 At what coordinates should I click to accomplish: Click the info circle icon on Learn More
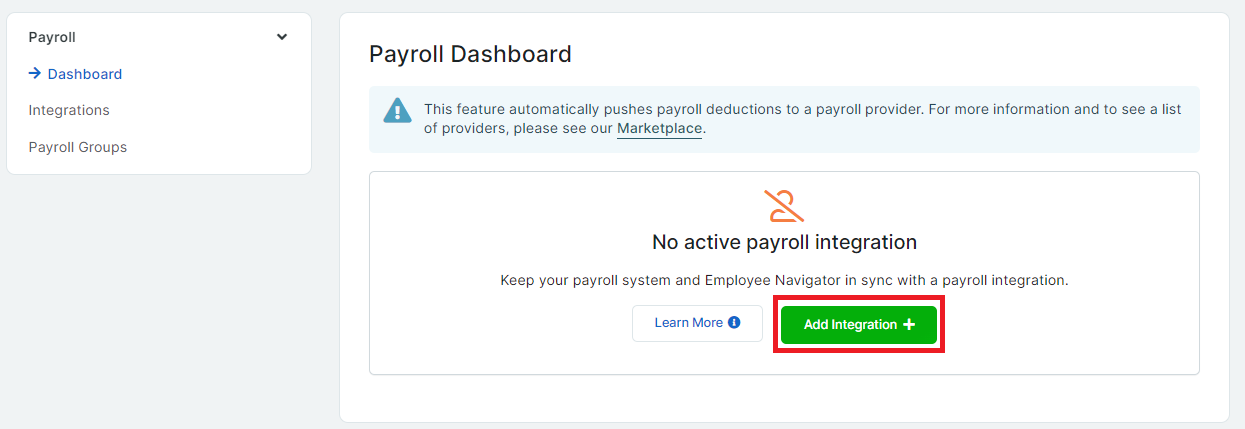coord(735,323)
